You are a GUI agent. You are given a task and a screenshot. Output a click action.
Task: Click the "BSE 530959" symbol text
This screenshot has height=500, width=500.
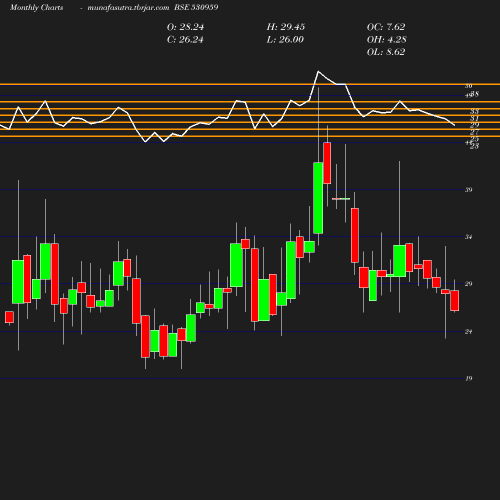pos(196,8)
